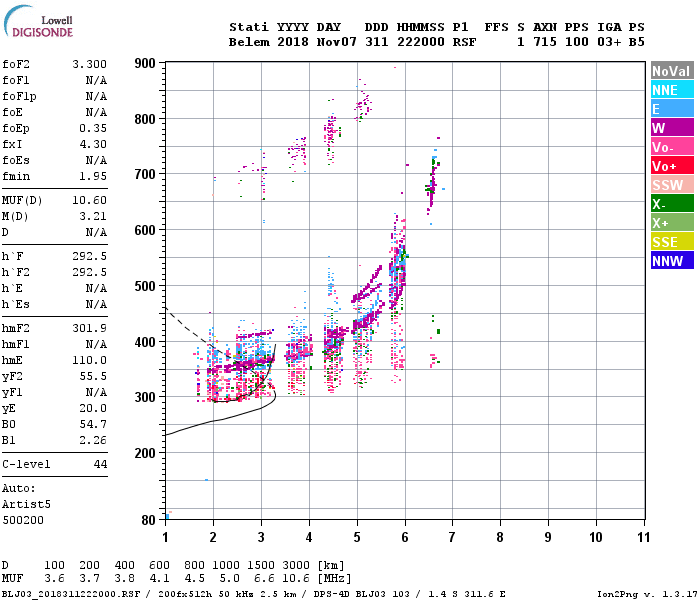Click the BLJ03_2018311222000.RSF file name

coord(71,594)
